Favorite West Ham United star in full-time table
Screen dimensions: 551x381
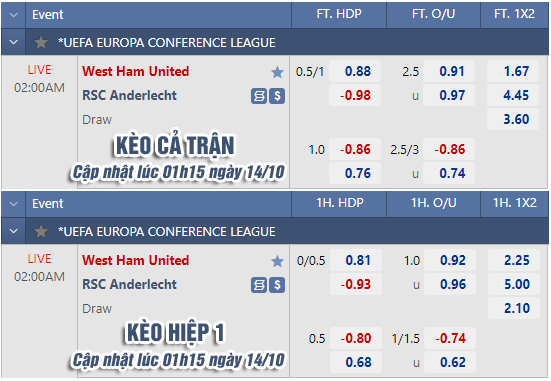277,72
